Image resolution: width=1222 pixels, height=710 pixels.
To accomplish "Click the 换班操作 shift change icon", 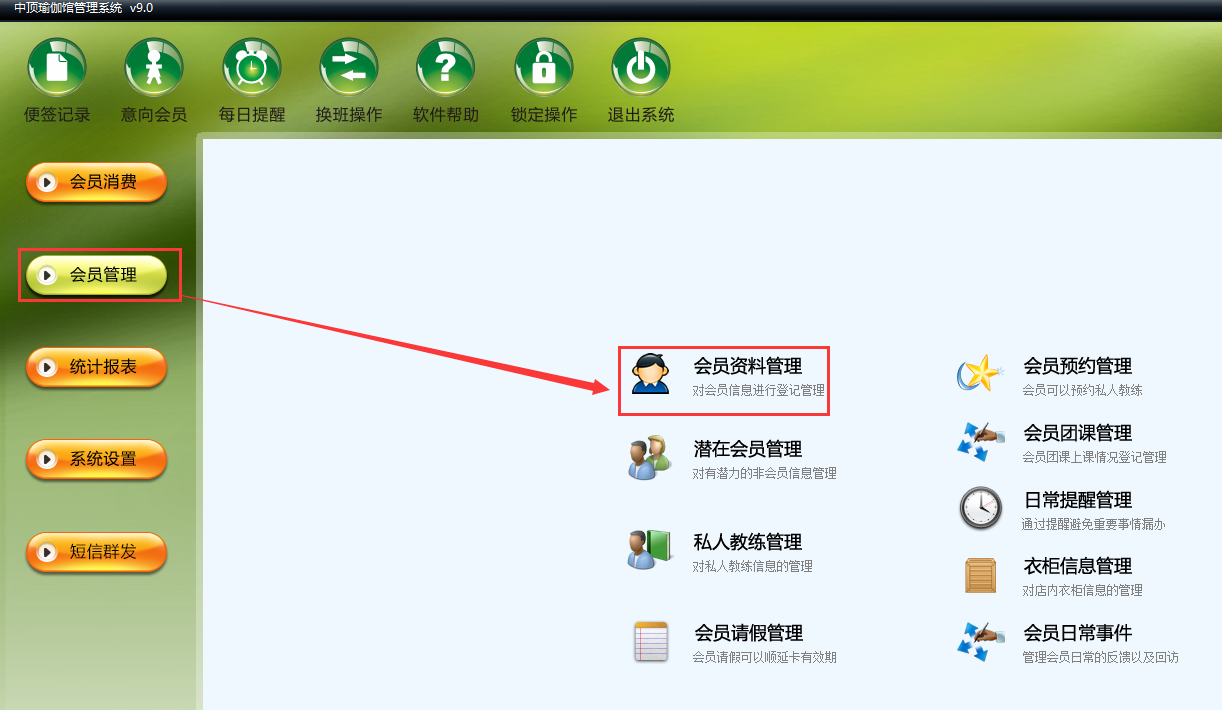I will [x=349, y=67].
